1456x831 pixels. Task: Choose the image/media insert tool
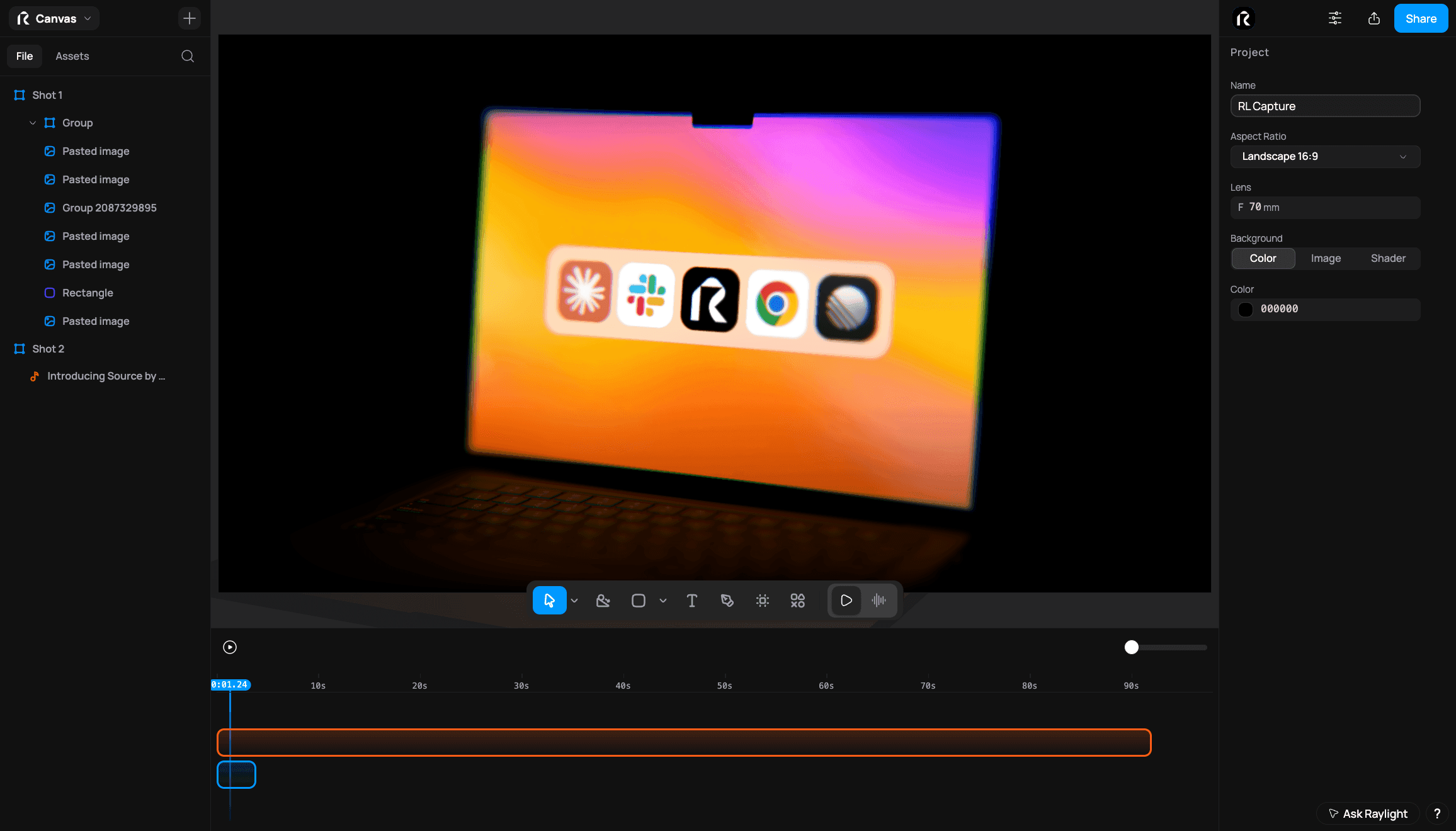pyautogui.click(x=603, y=601)
